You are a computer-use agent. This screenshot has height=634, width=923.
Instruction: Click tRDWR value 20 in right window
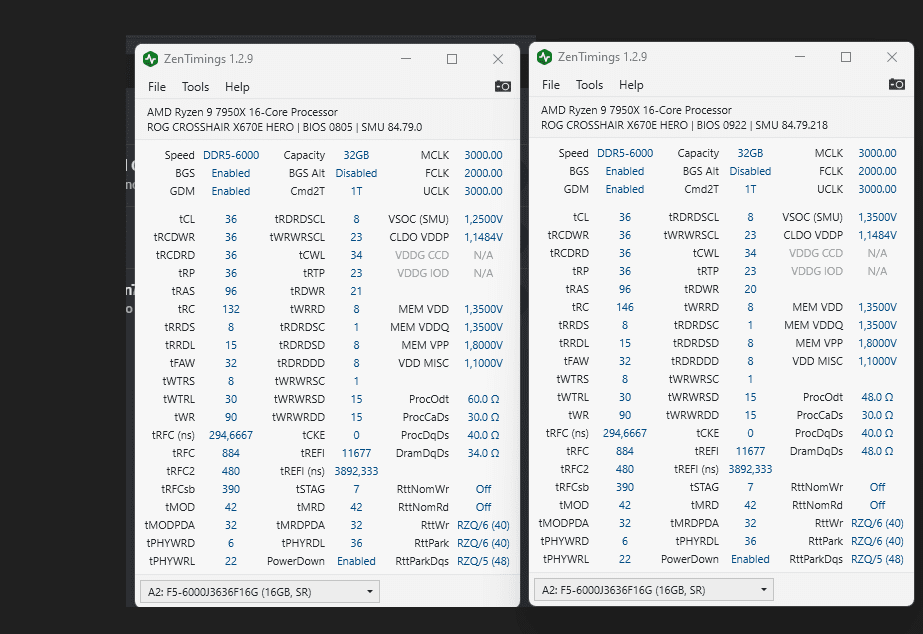point(750,290)
